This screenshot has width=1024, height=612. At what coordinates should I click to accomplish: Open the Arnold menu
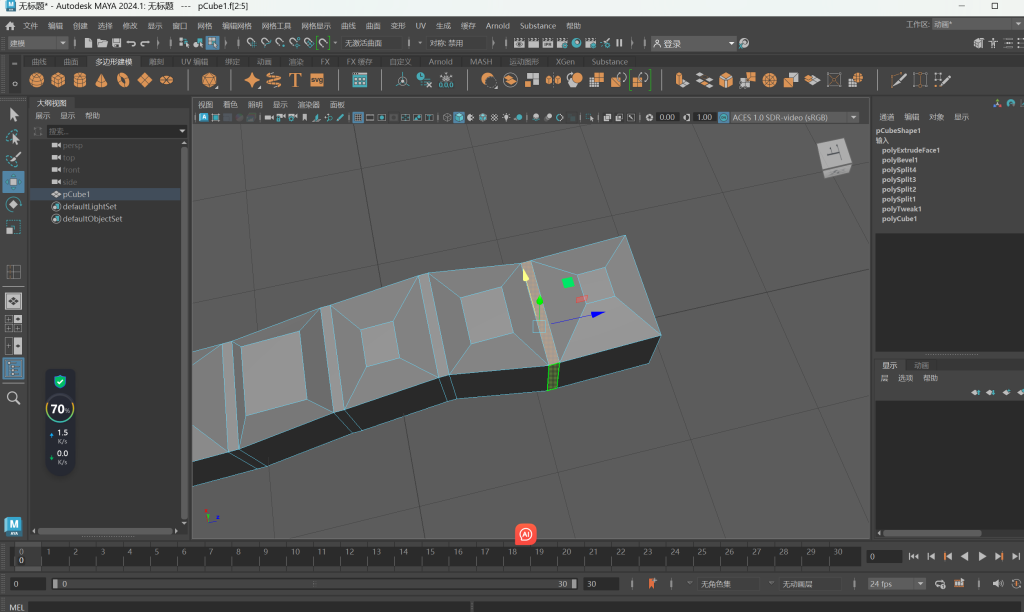tap(498, 26)
